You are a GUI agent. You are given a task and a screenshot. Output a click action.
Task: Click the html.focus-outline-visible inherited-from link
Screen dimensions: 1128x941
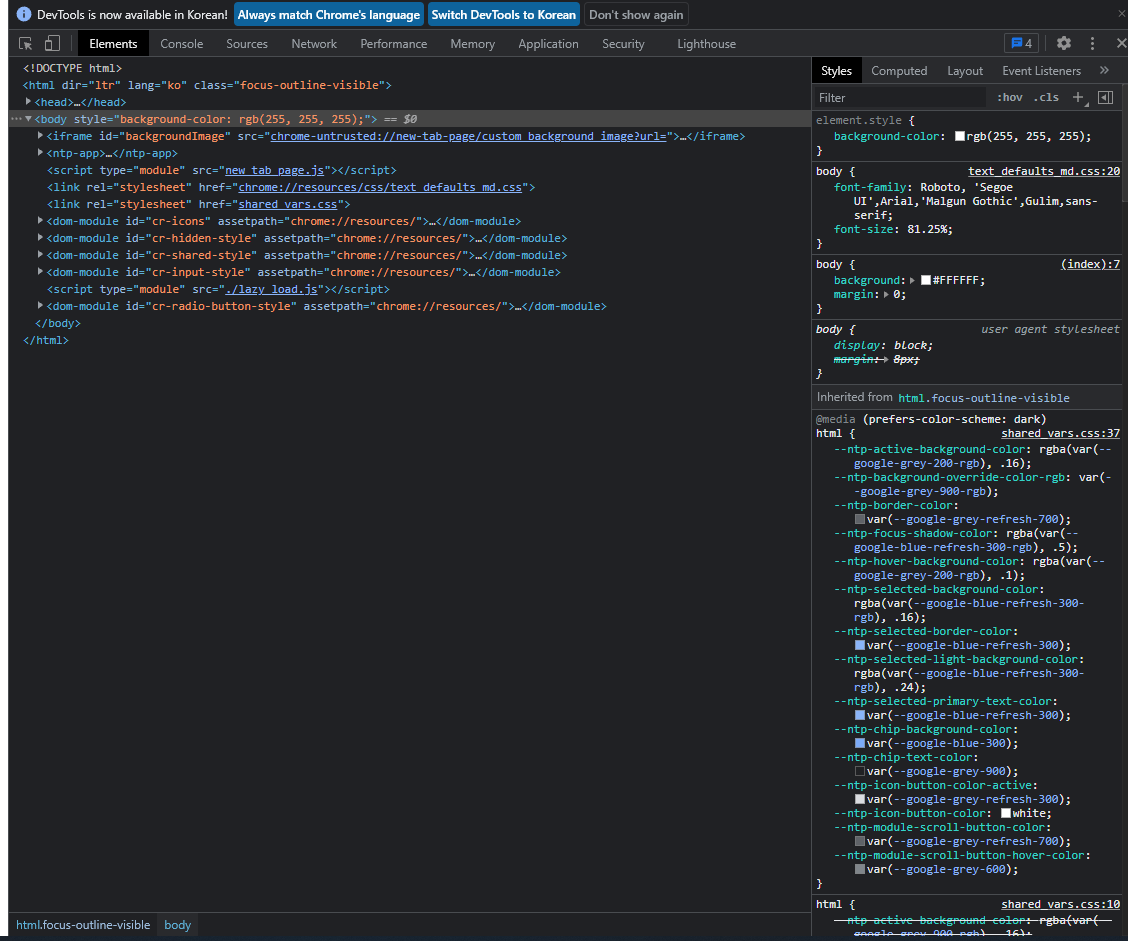pyautogui.click(x=983, y=398)
